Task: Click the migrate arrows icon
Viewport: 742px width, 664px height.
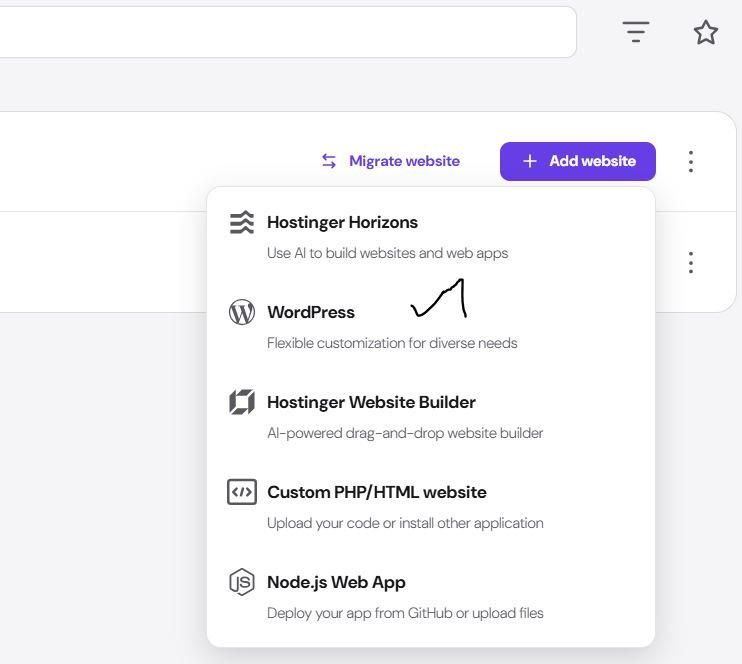Action: click(x=329, y=161)
